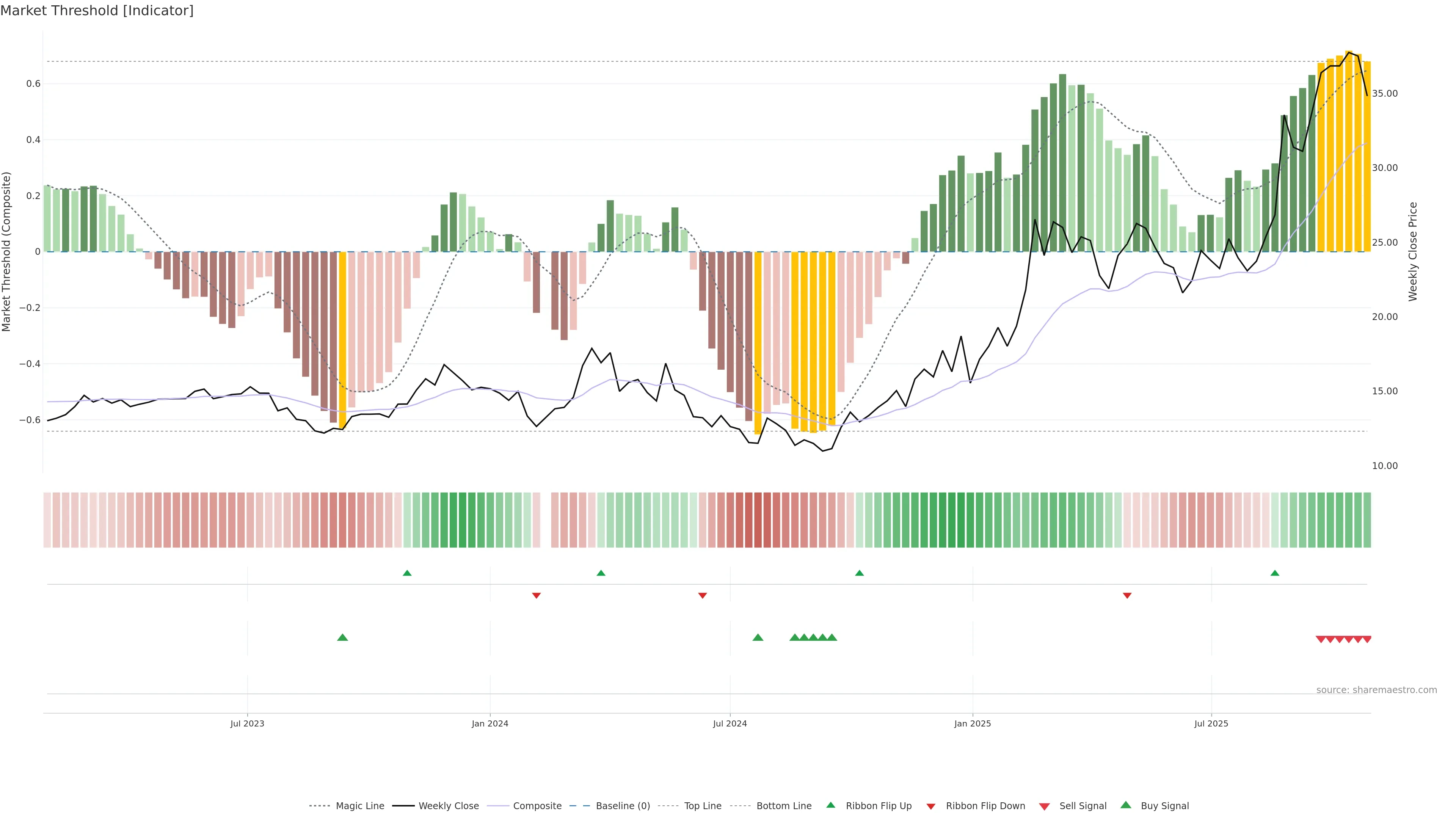
Task: Click Ribbon Flip Up legend icon
Action: (830, 805)
